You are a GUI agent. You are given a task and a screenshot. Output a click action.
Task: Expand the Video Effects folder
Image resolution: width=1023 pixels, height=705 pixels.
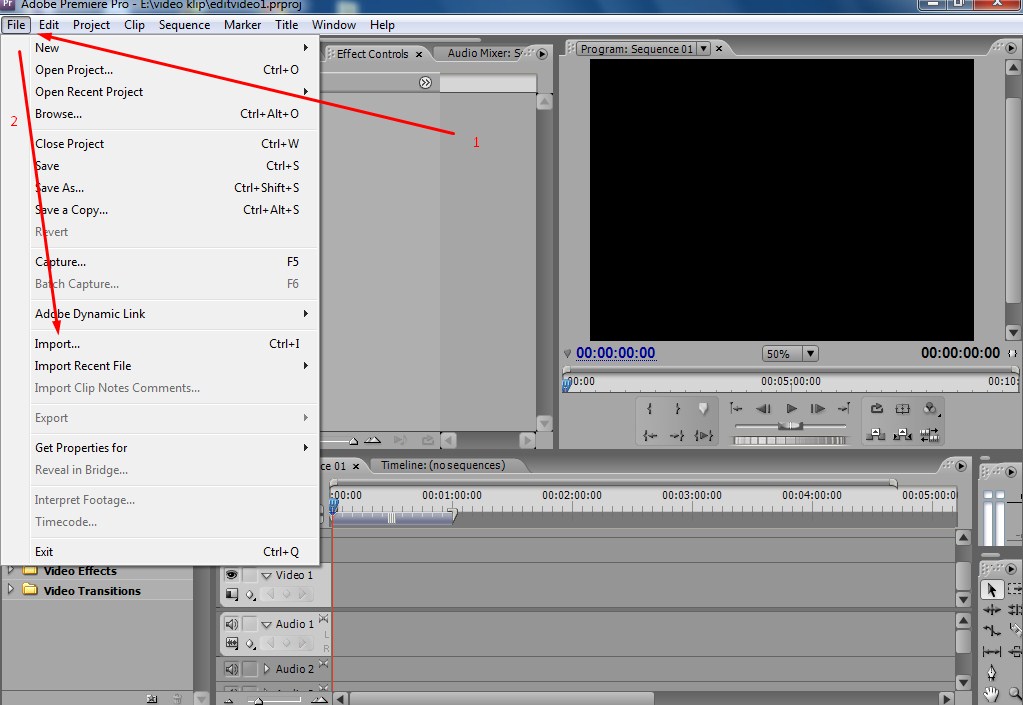(10, 570)
